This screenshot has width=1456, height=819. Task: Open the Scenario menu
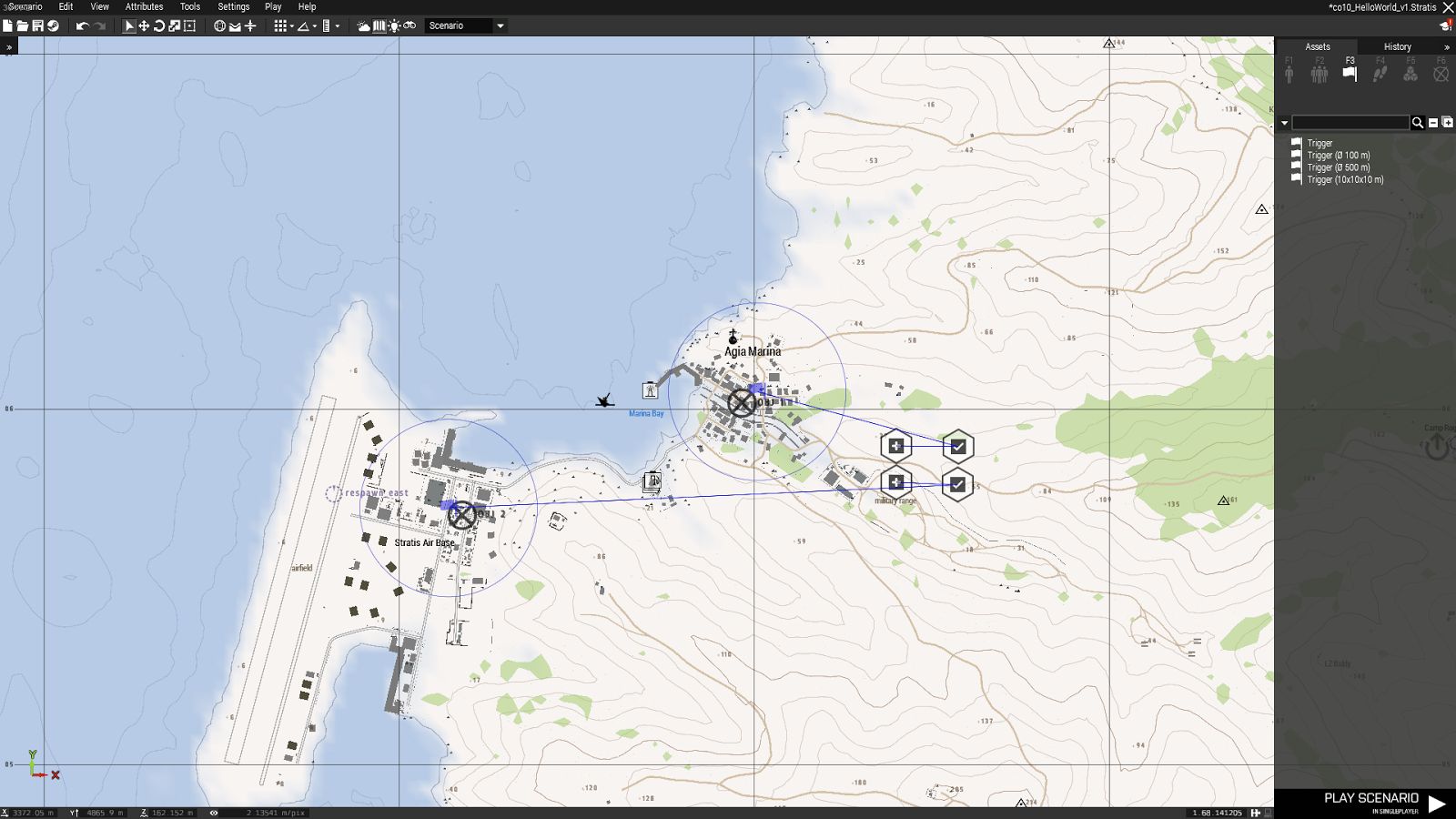click(24, 6)
